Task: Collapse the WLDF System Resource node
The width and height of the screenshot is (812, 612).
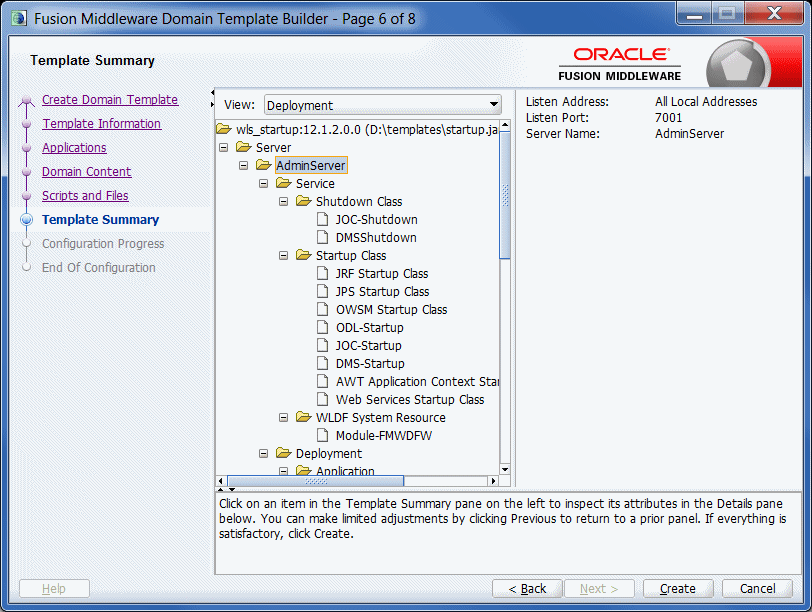Action: [283, 417]
